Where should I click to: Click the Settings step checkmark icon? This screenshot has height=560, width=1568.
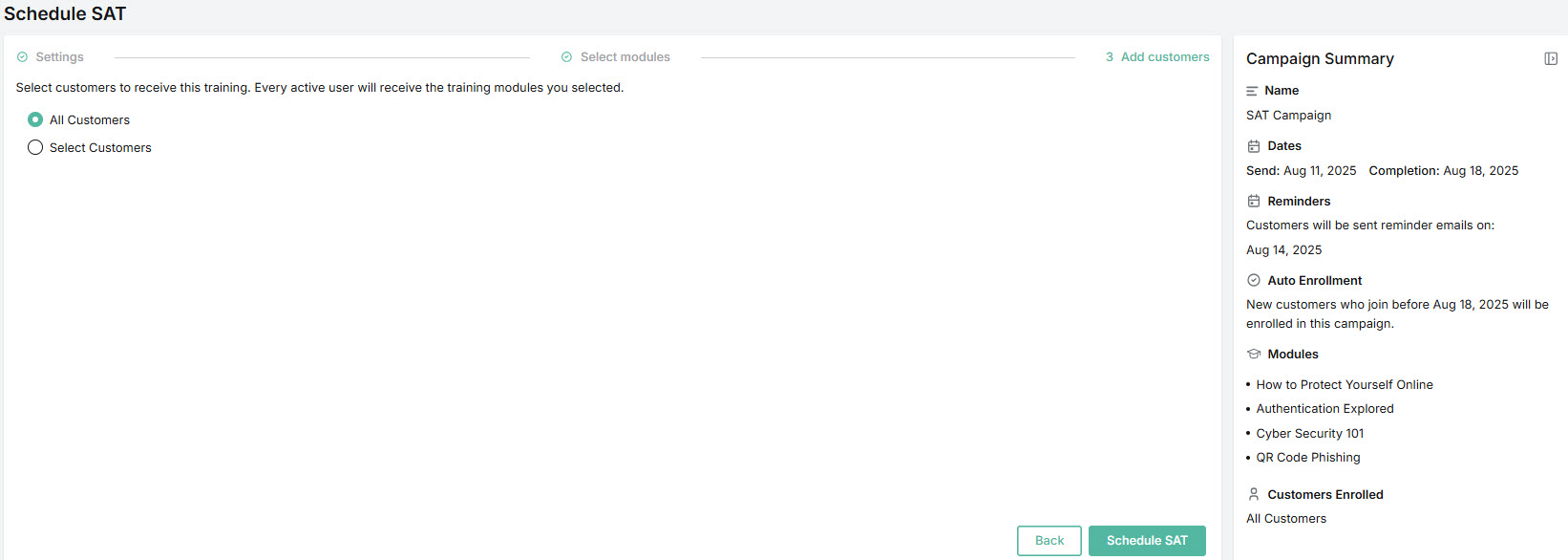coord(23,57)
